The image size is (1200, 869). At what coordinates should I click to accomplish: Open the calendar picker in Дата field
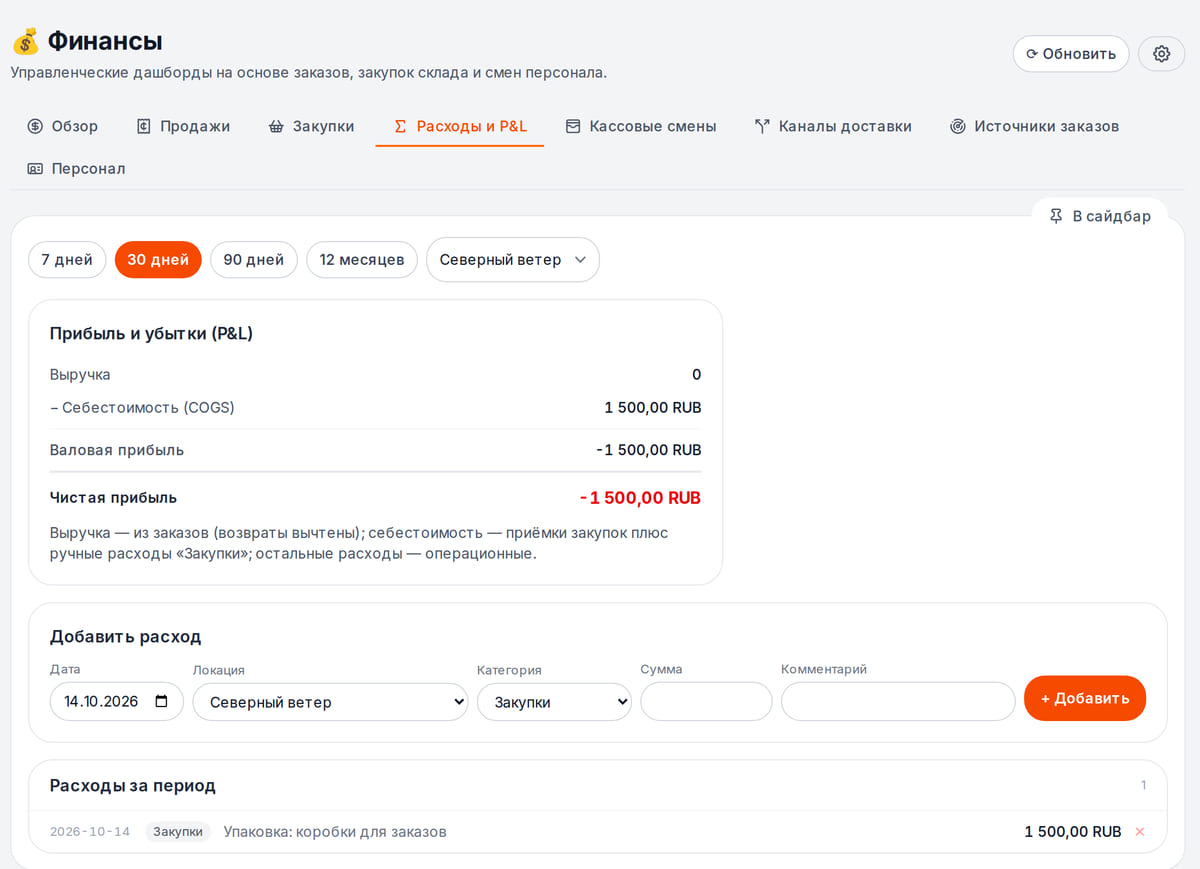coord(162,701)
